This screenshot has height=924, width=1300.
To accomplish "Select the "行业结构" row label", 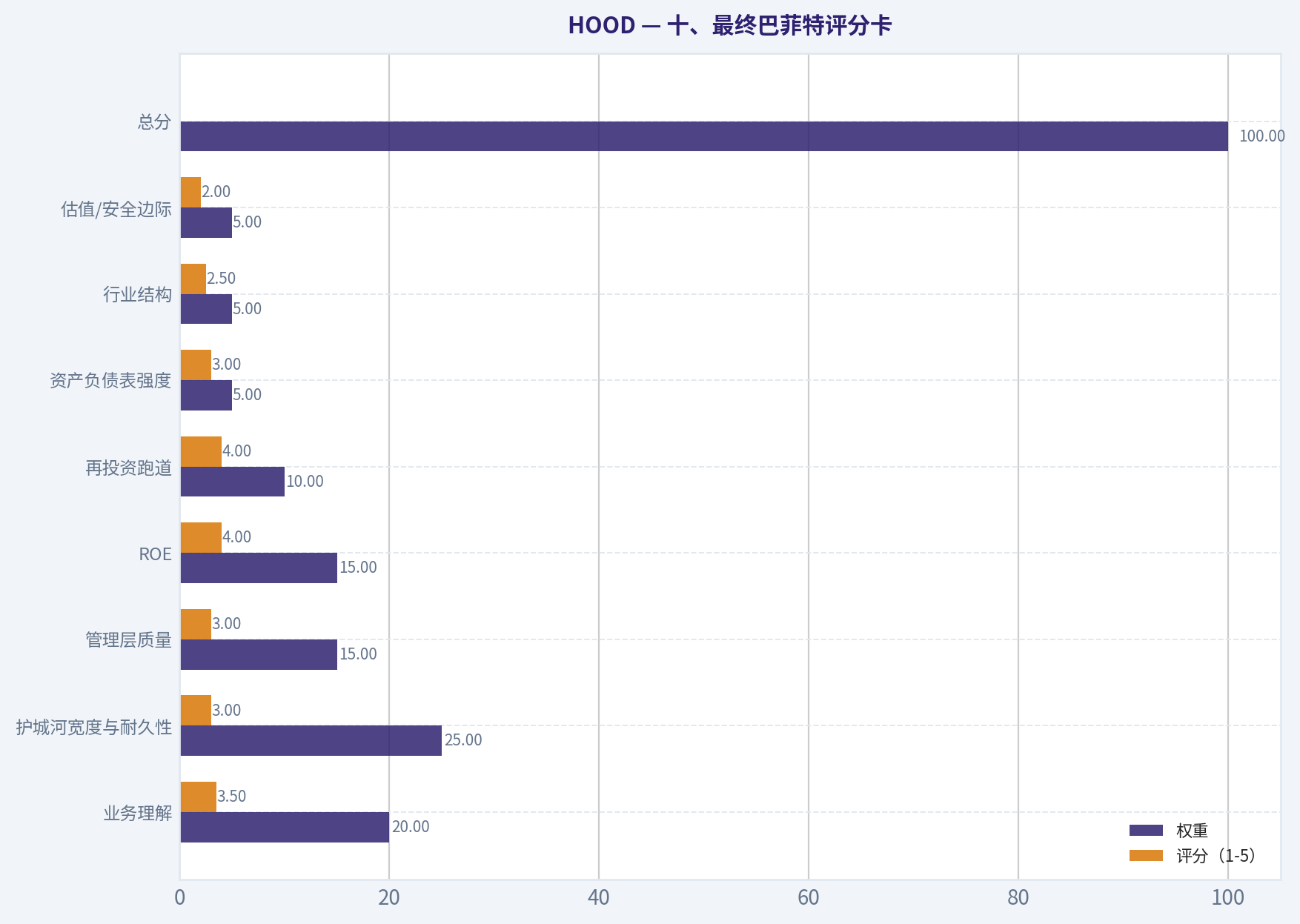I will (x=138, y=295).
